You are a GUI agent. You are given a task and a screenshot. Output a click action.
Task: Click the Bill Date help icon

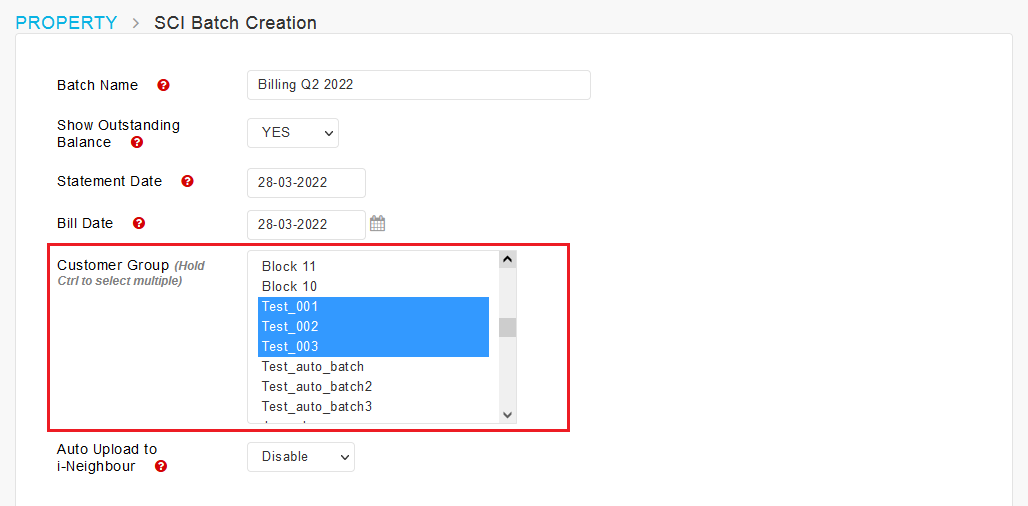138,224
